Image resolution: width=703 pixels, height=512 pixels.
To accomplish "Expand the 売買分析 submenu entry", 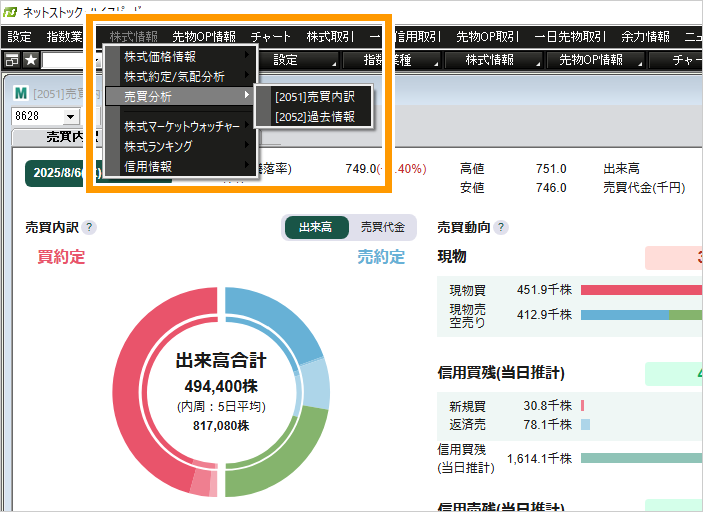I will [181, 96].
